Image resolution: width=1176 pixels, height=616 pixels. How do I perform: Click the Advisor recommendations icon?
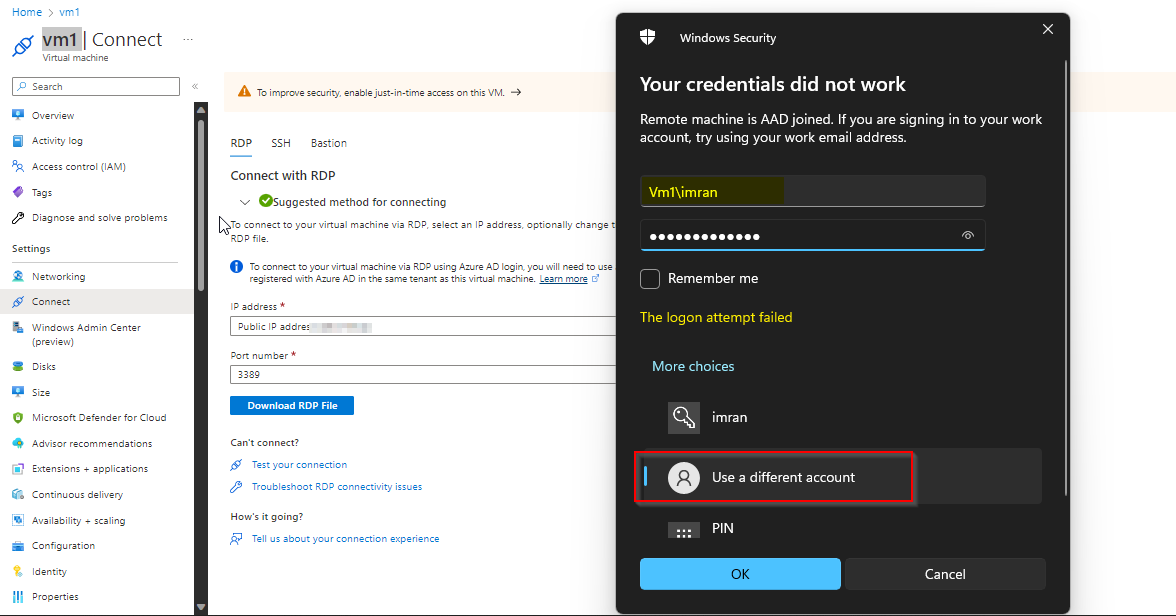pos(18,443)
